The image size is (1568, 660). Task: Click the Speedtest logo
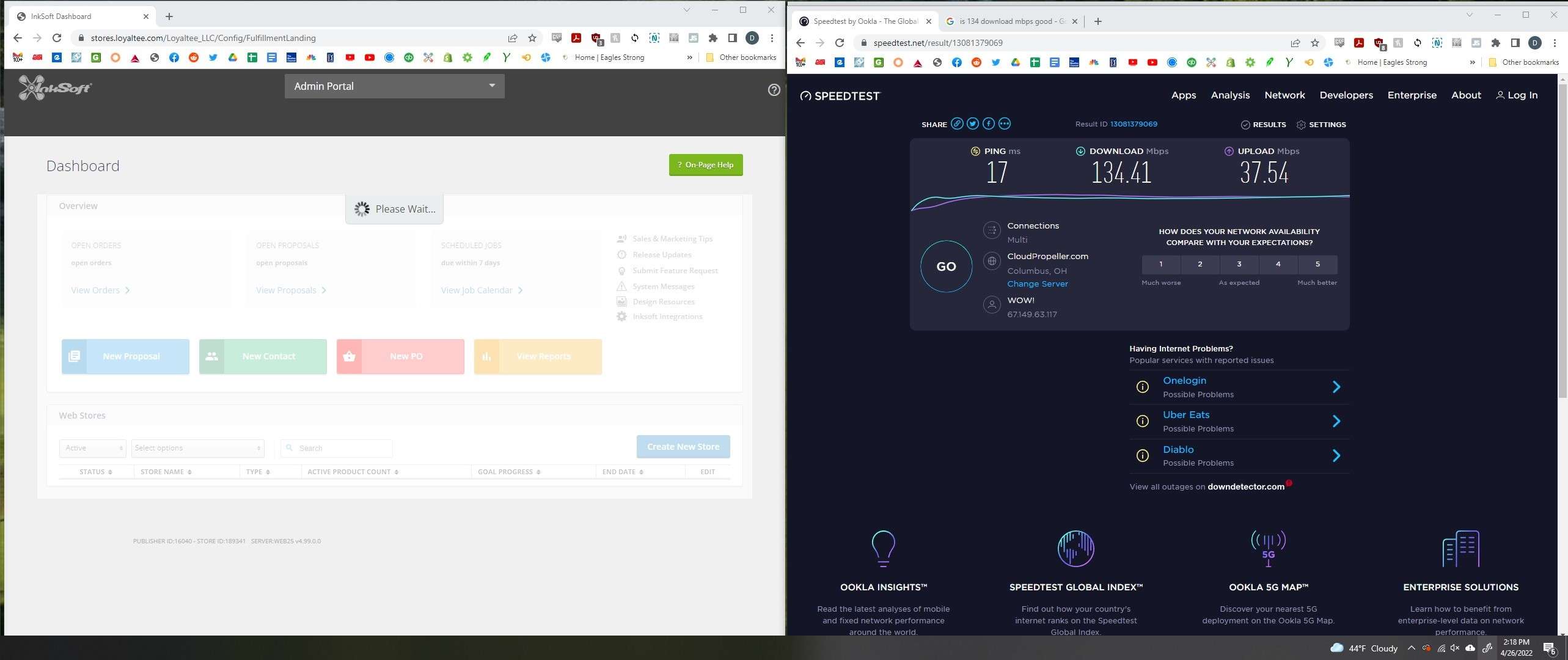pyautogui.click(x=840, y=96)
